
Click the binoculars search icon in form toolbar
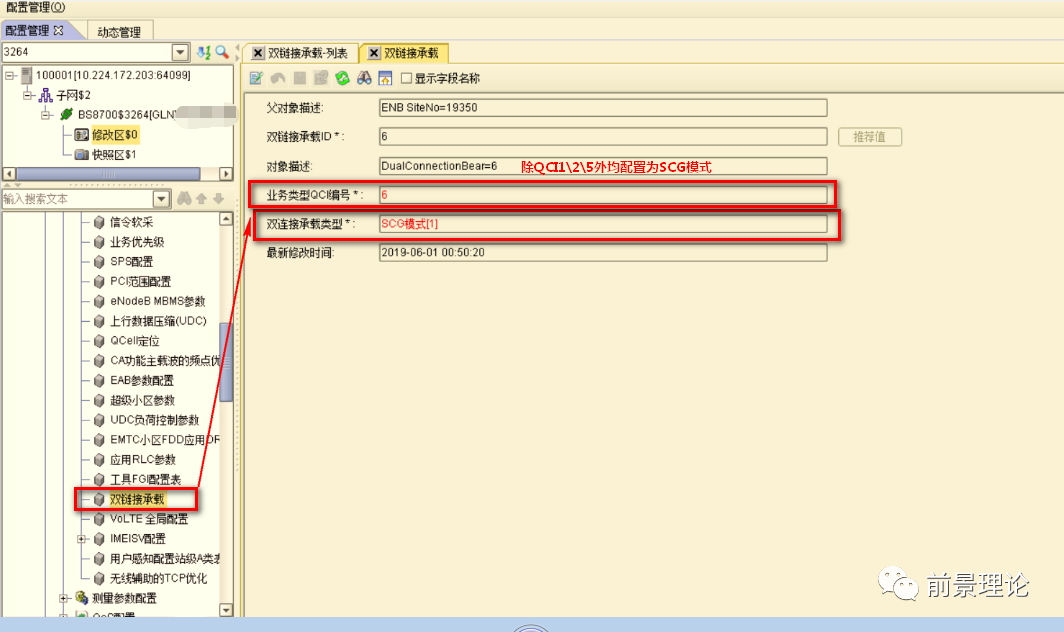364,78
